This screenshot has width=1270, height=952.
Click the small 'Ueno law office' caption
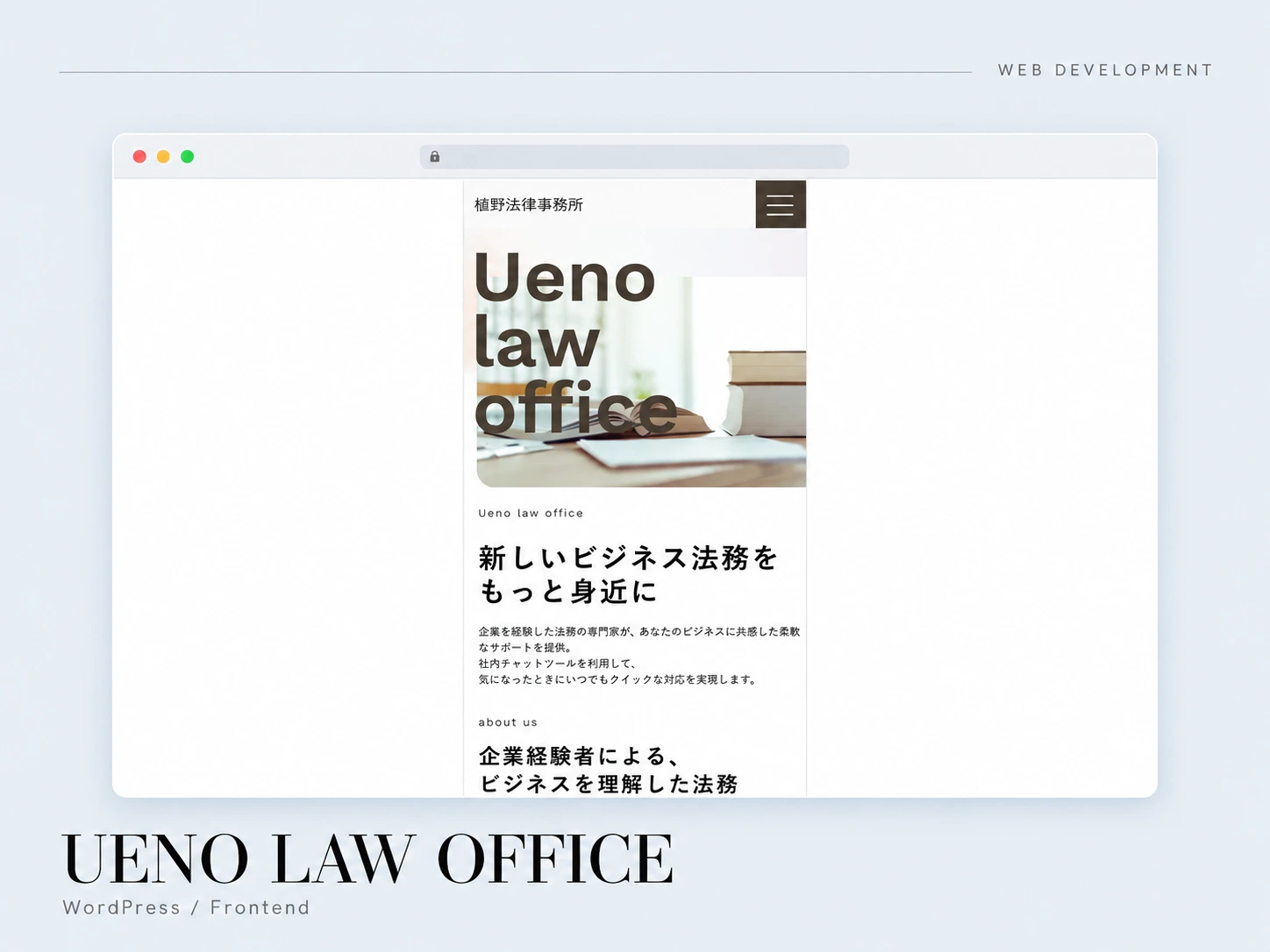(x=531, y=514)
